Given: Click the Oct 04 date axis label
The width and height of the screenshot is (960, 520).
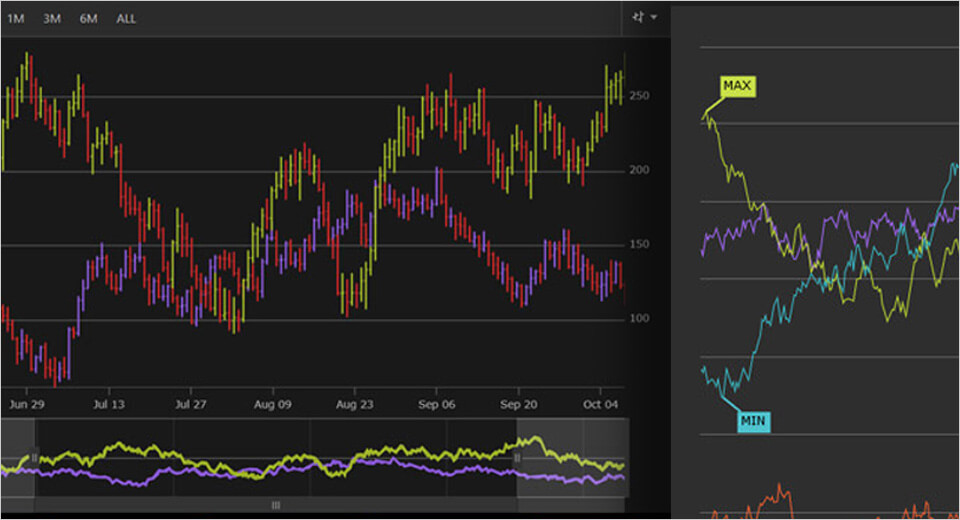Looking at the screenshot, I should coord(601,405).
